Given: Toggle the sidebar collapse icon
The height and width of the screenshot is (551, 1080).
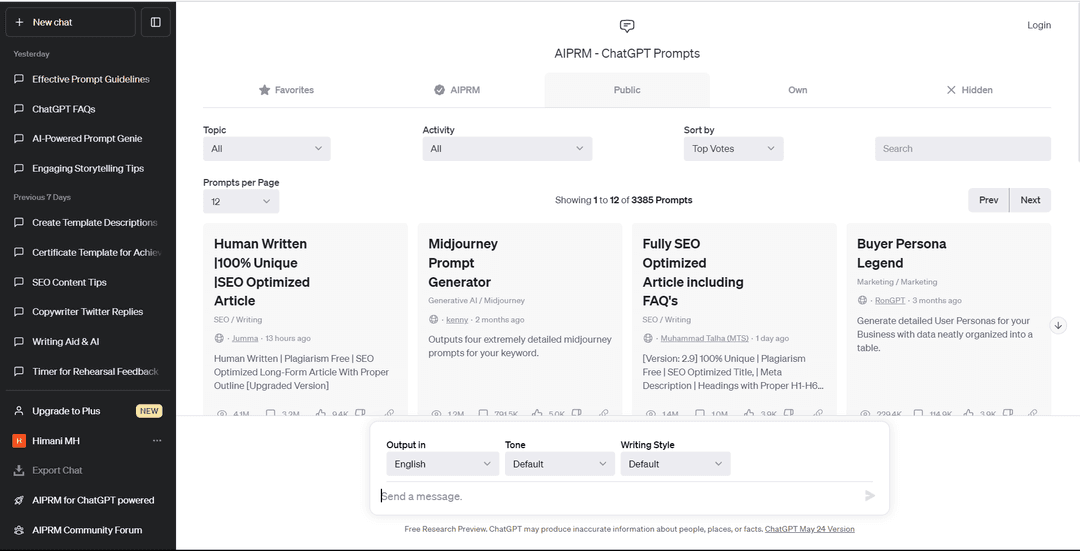Looking at the screenshot, I should tap(156, 22).
